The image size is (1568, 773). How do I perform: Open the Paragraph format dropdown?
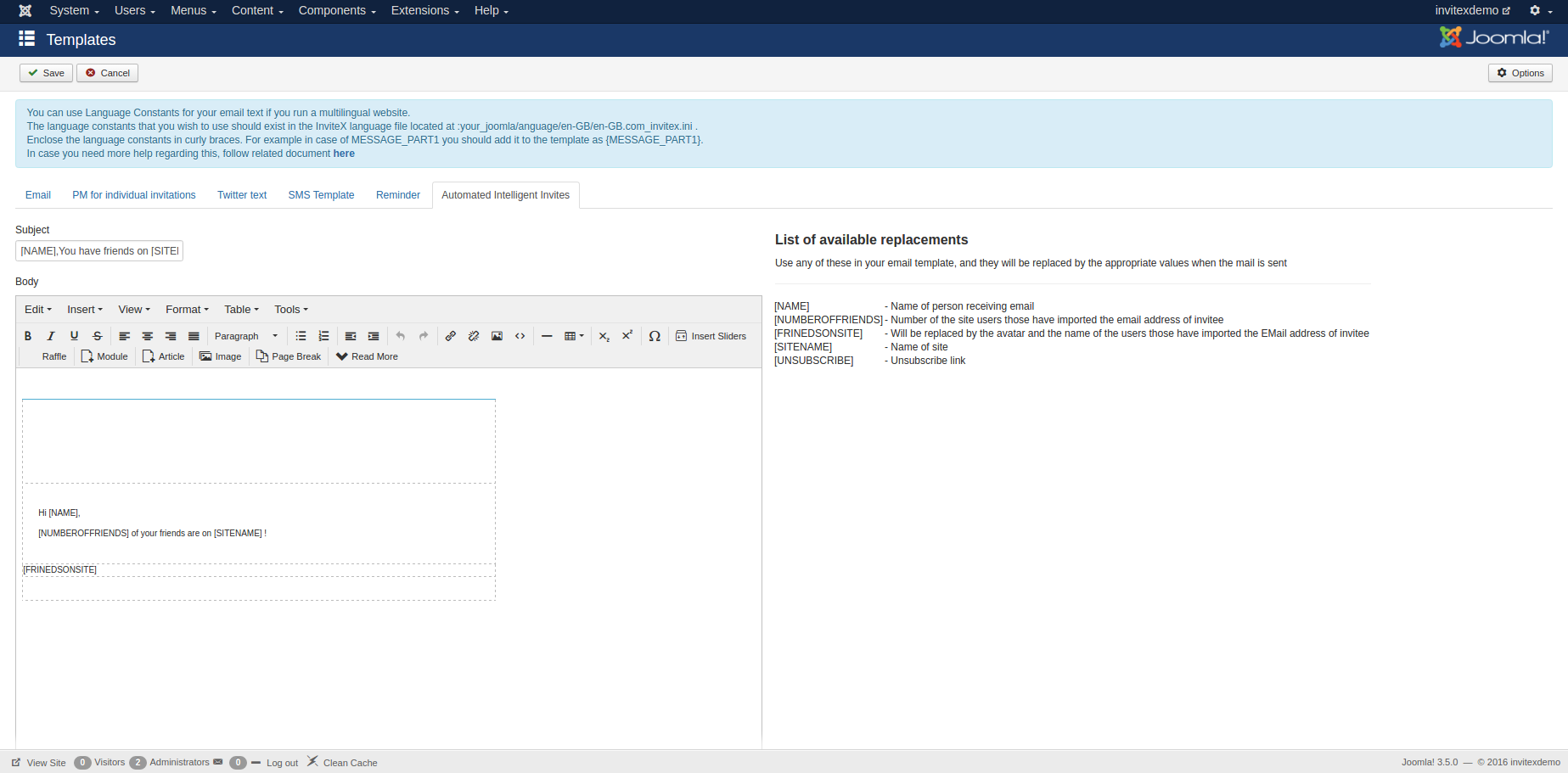(245, 336)
